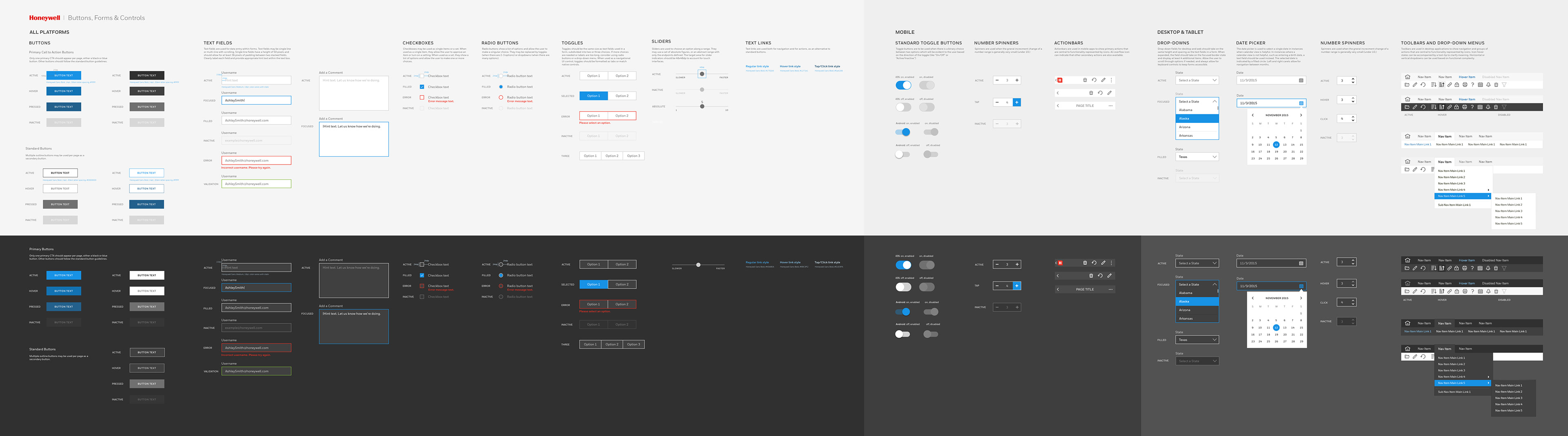Viewport: 1568px width, 436px height.
Task: Click Sub Nav Item Main Link 1, light menu
Action: [1454, 205]
